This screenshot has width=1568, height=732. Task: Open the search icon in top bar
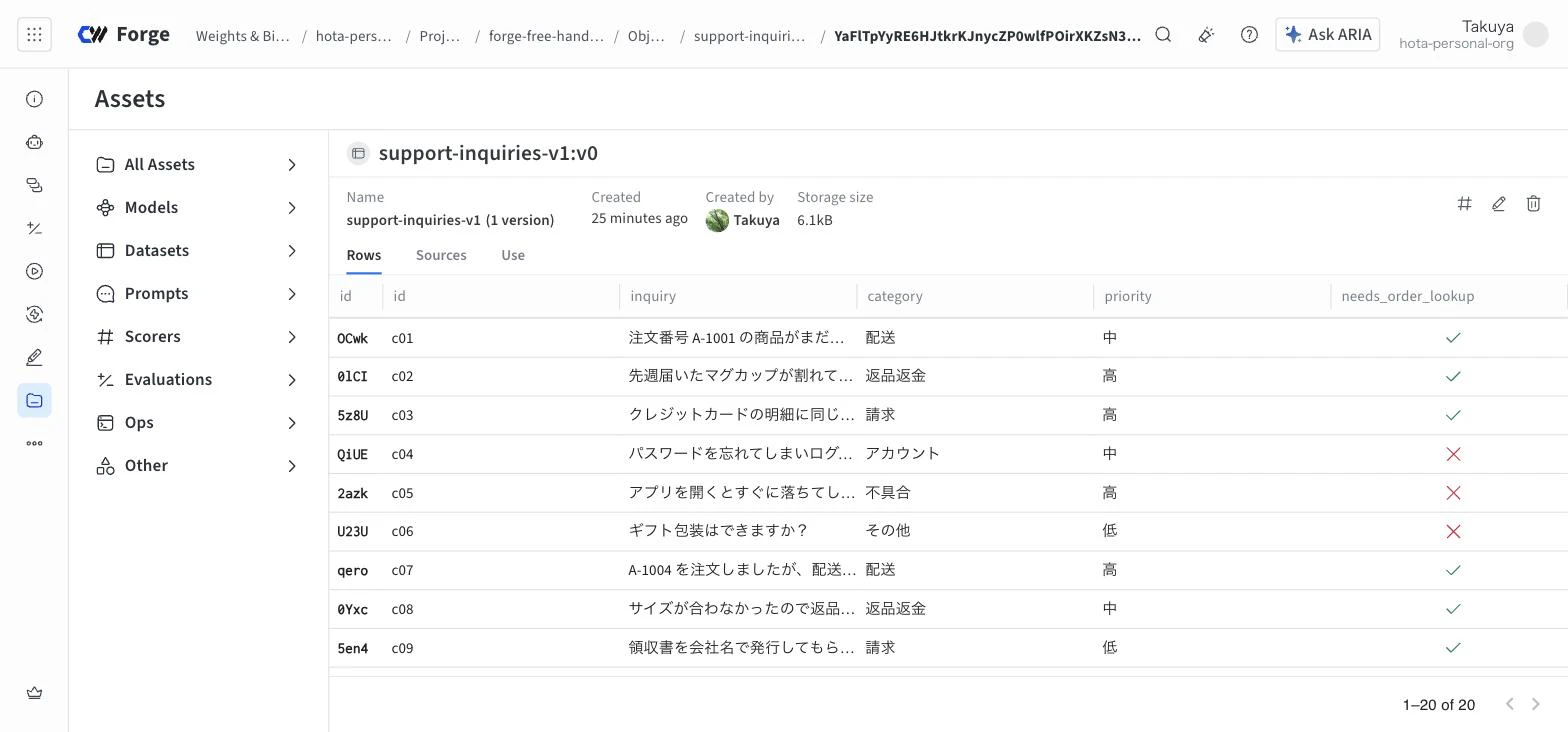coord(1163,34)
